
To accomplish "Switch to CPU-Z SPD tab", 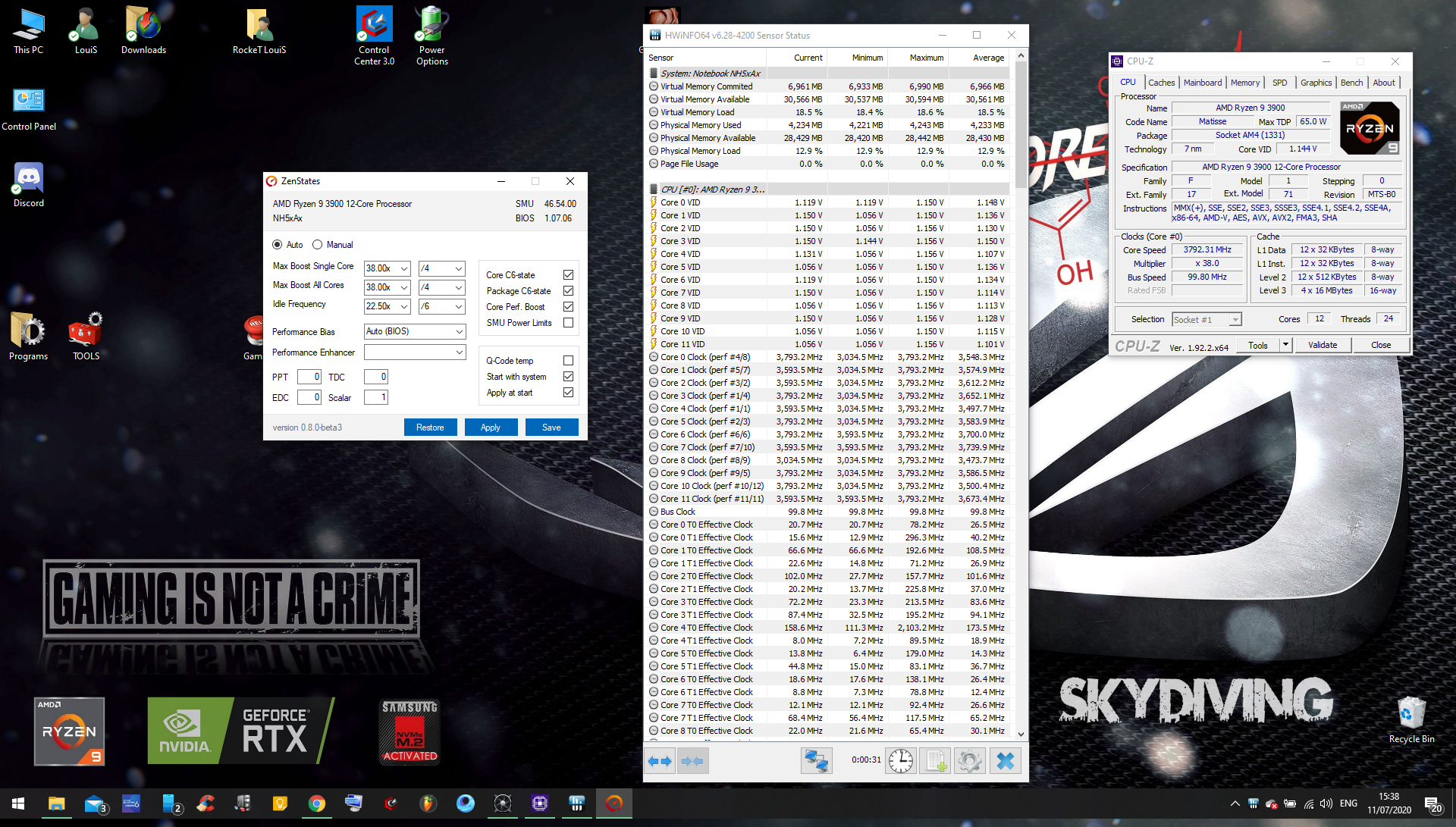I will coord(1280,83).
